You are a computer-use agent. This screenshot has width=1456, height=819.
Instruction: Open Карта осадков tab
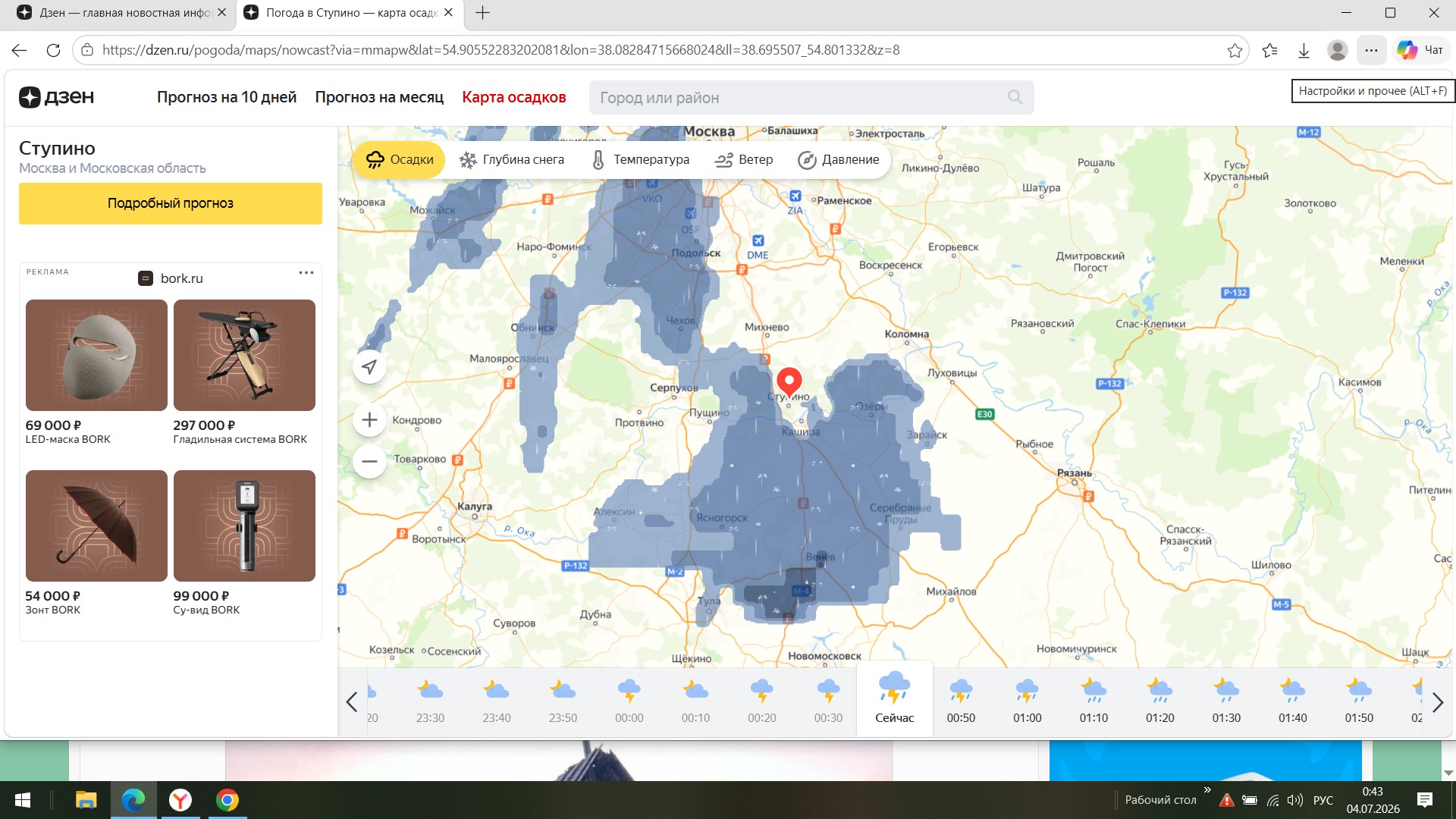pyautogui.click(x=514, y=97)
